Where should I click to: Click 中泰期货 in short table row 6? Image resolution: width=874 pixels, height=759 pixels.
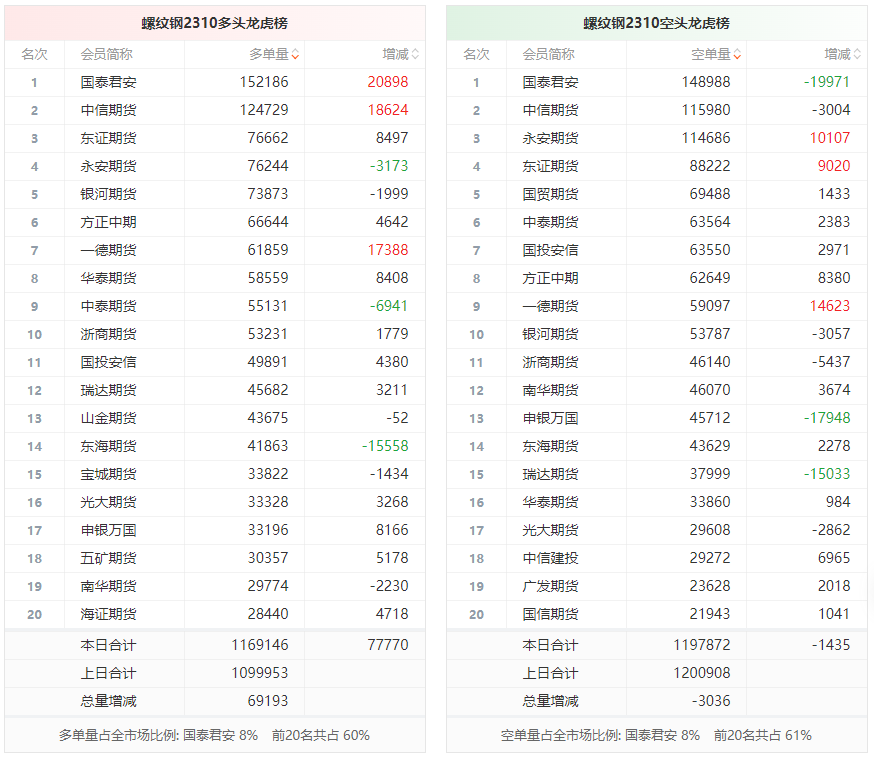[550, 222]
